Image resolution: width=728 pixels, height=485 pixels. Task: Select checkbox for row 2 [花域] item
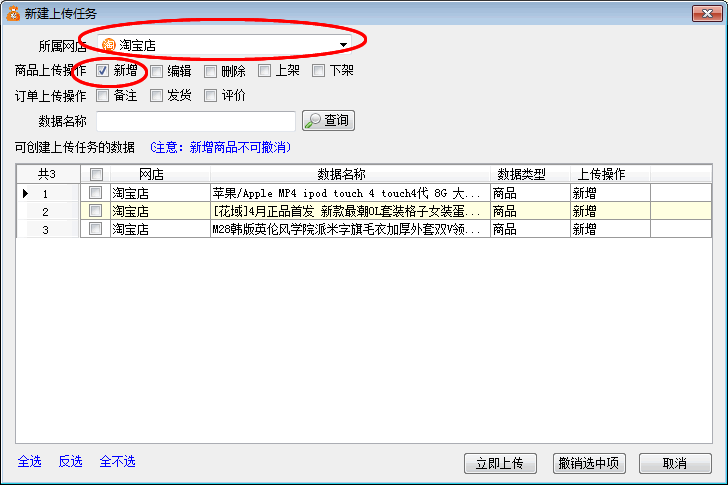[95, 211]
